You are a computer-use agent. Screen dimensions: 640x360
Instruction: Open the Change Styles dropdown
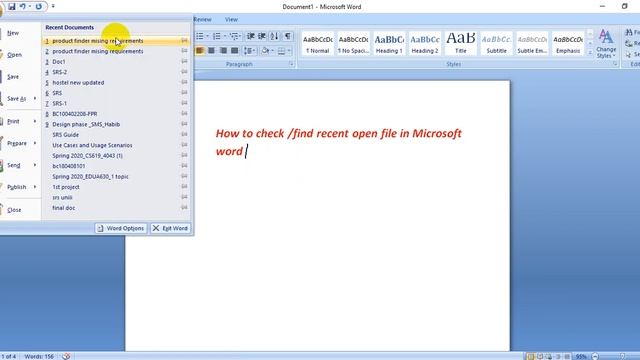tap(606, 44)
